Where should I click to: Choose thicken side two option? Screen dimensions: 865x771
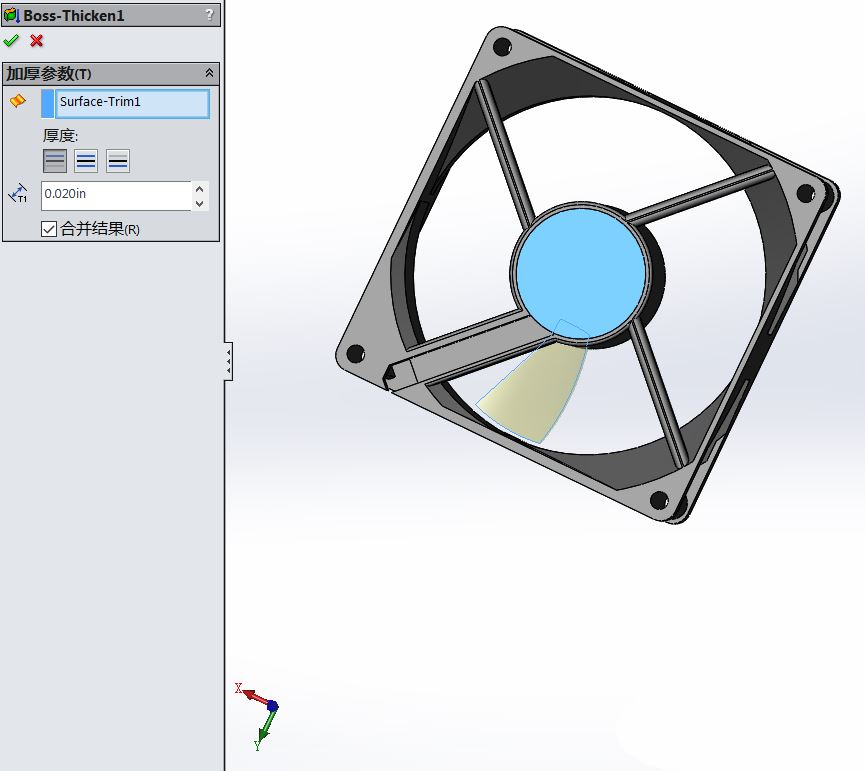tap(118, 161)
